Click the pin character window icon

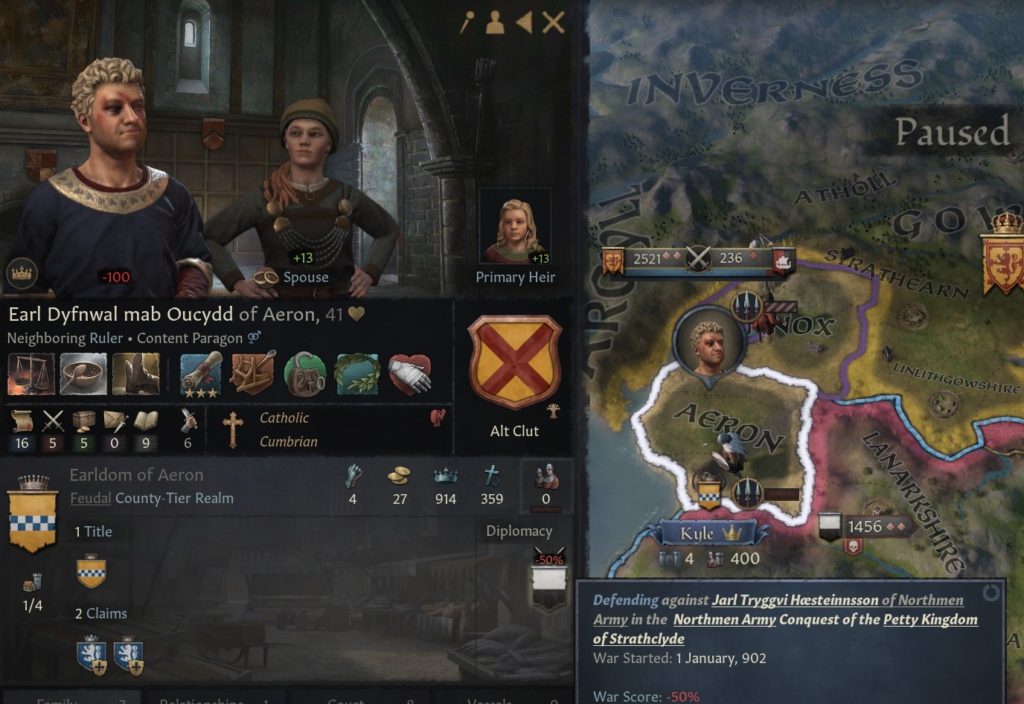[x=466, y=23]
